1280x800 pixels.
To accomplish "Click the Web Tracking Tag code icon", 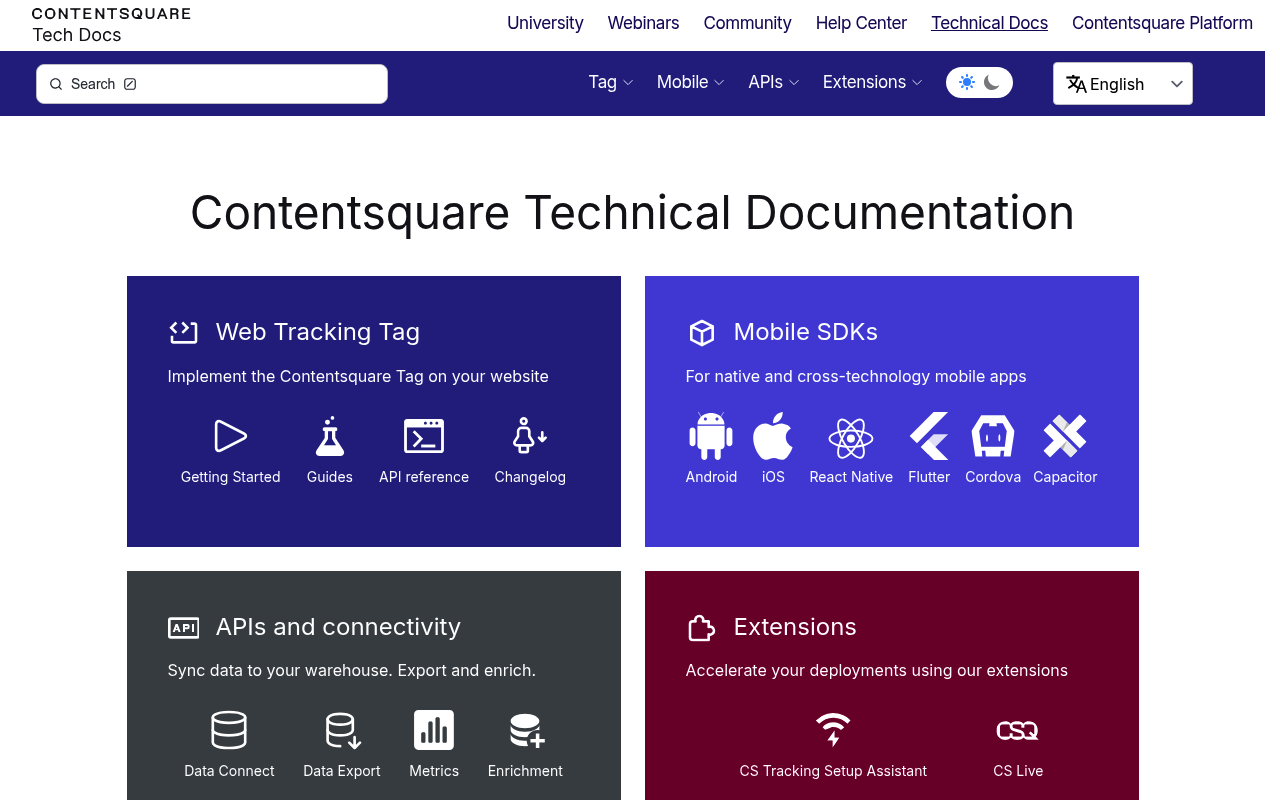I will (183, 332).
